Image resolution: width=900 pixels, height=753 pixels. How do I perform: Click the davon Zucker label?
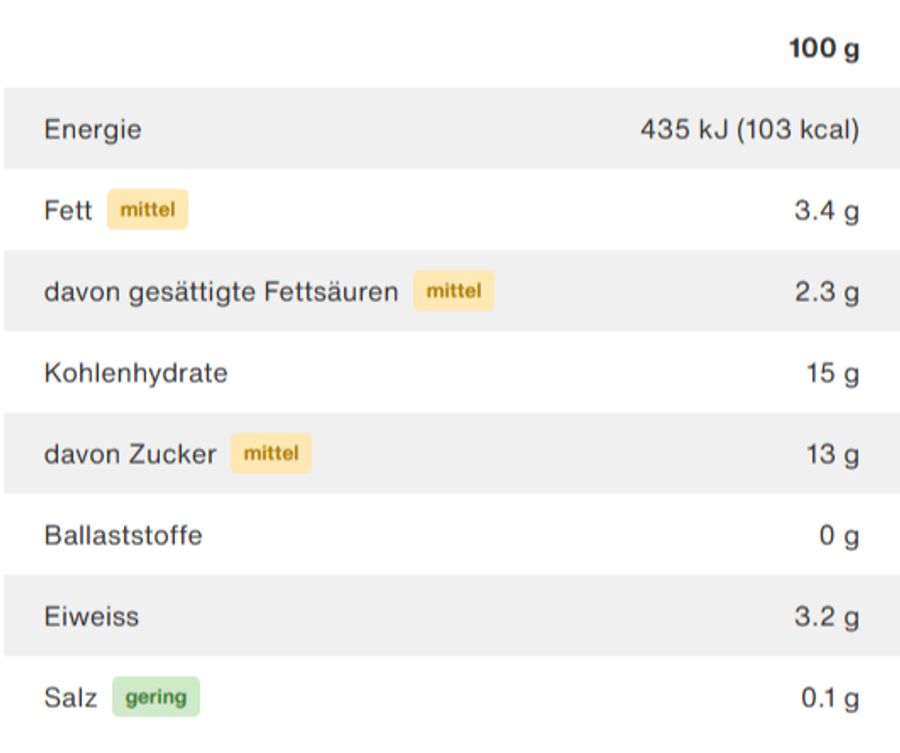point(130,454)
